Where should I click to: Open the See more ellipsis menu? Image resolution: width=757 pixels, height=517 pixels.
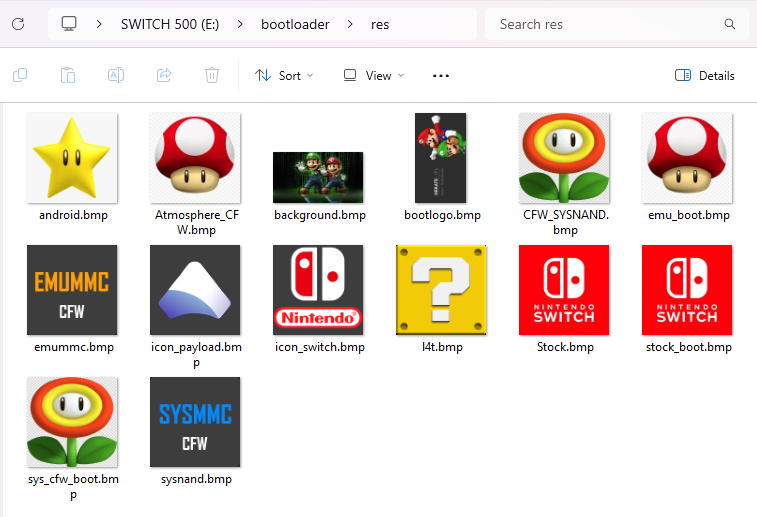click(x=441, y=76)
